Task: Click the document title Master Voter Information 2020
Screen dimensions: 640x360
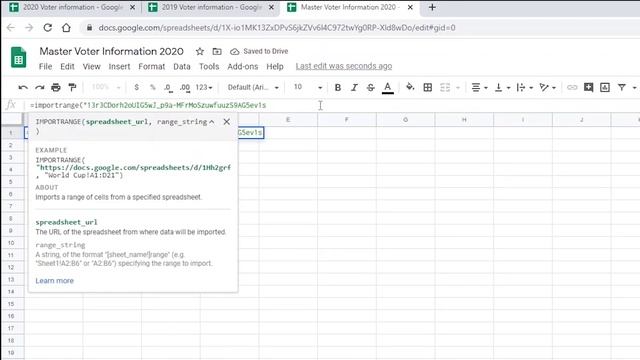Action: pyautogui.click(x=111, y=51)
